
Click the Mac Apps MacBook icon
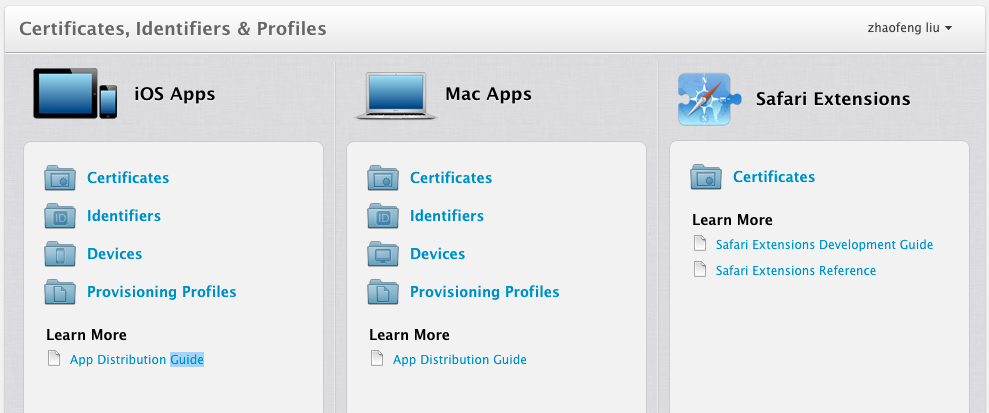[x=396, y=95]
